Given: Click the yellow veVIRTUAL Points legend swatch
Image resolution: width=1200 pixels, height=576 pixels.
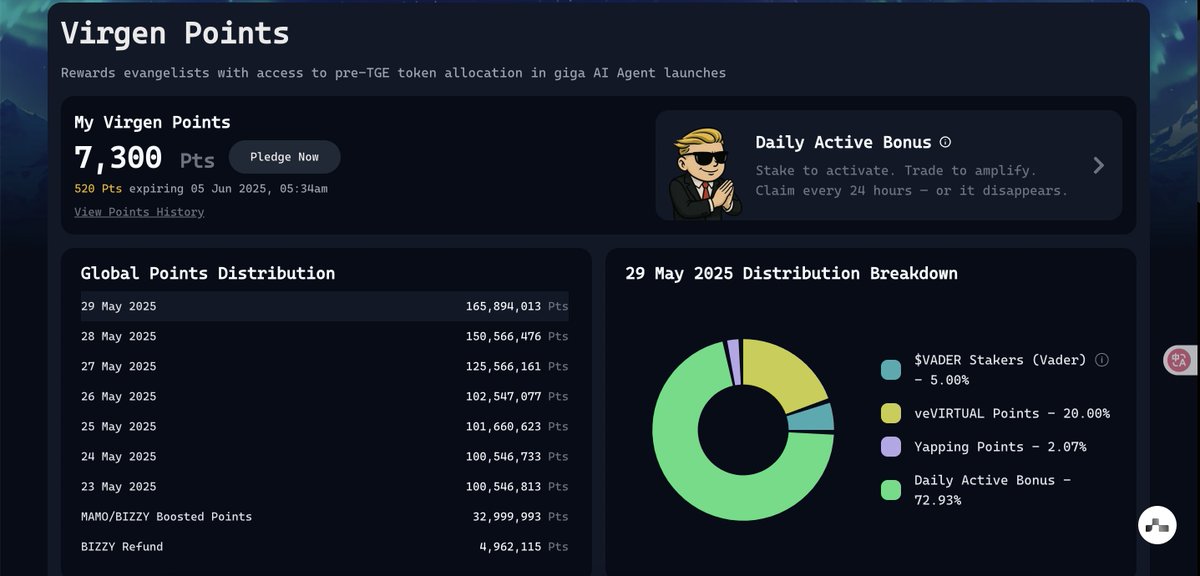Looking at the screenshot, I should click(890, 414).
